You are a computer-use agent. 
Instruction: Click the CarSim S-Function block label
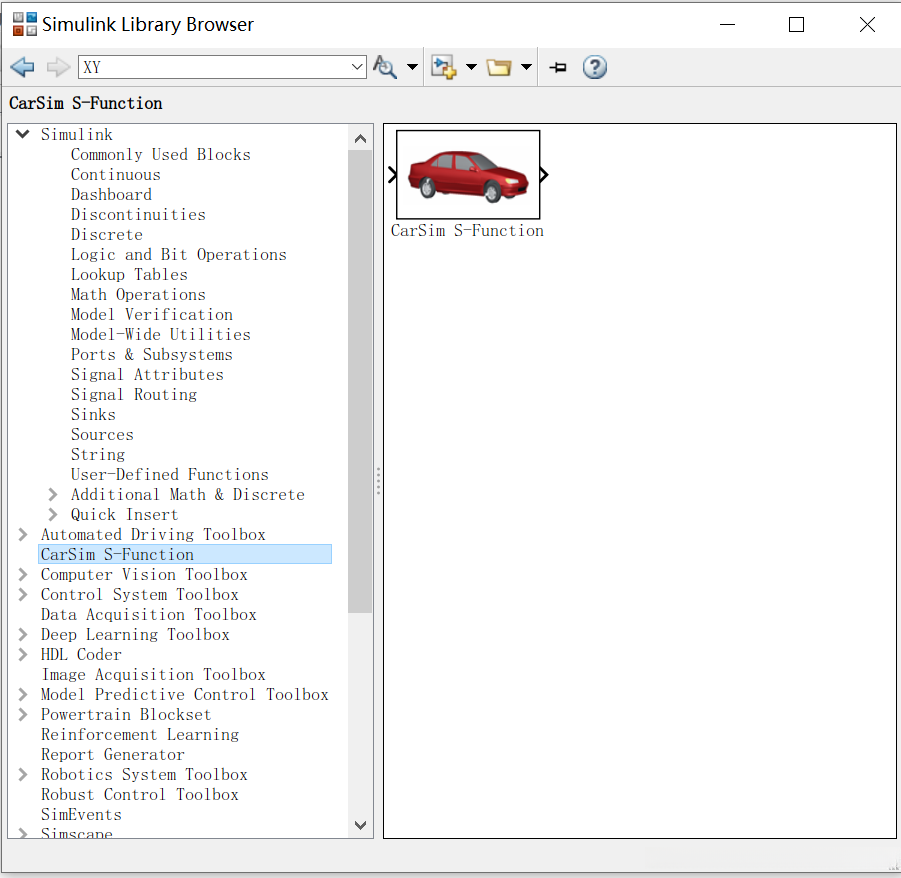point(467,231)
